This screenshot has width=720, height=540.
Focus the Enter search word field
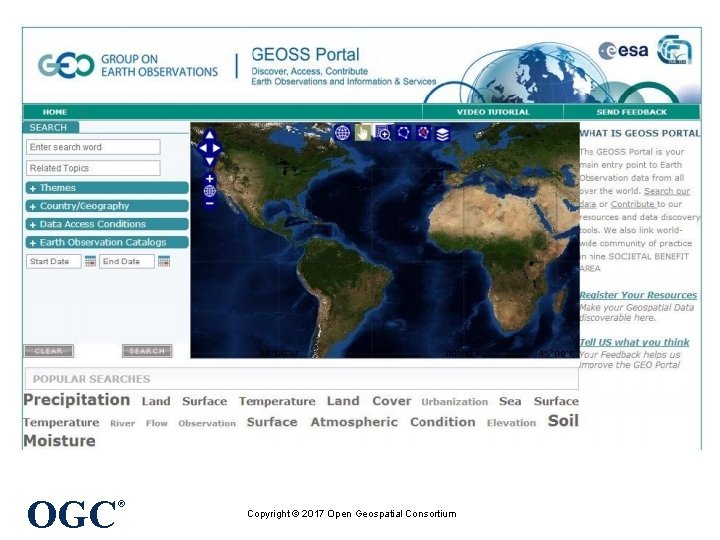[93, 147]
